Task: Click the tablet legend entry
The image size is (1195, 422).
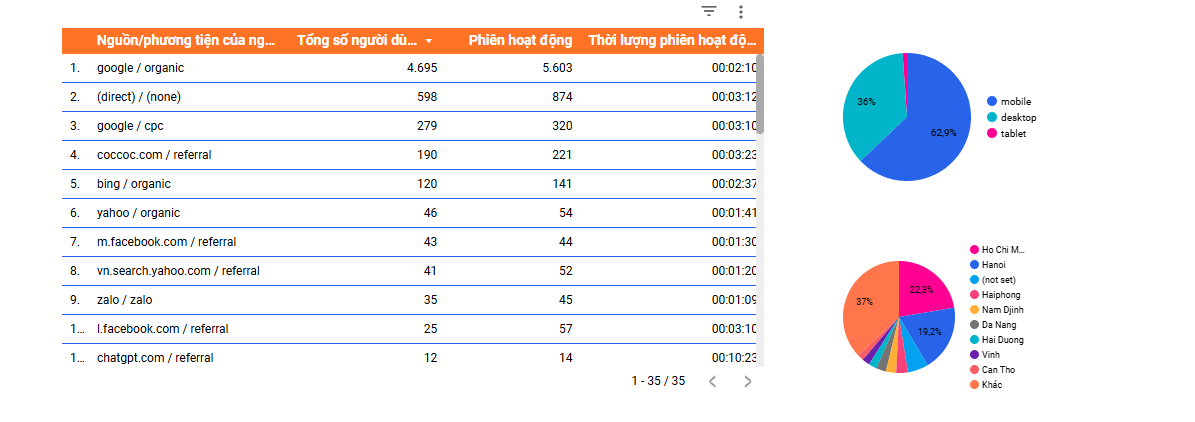Action: click(1012, 133)
